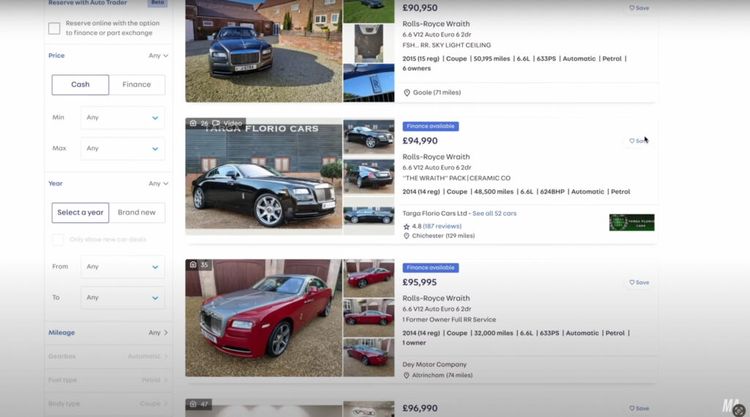This screenshot has height=417, width=750.
Task: Select the Cash price option
Action: tap(80, 85)
